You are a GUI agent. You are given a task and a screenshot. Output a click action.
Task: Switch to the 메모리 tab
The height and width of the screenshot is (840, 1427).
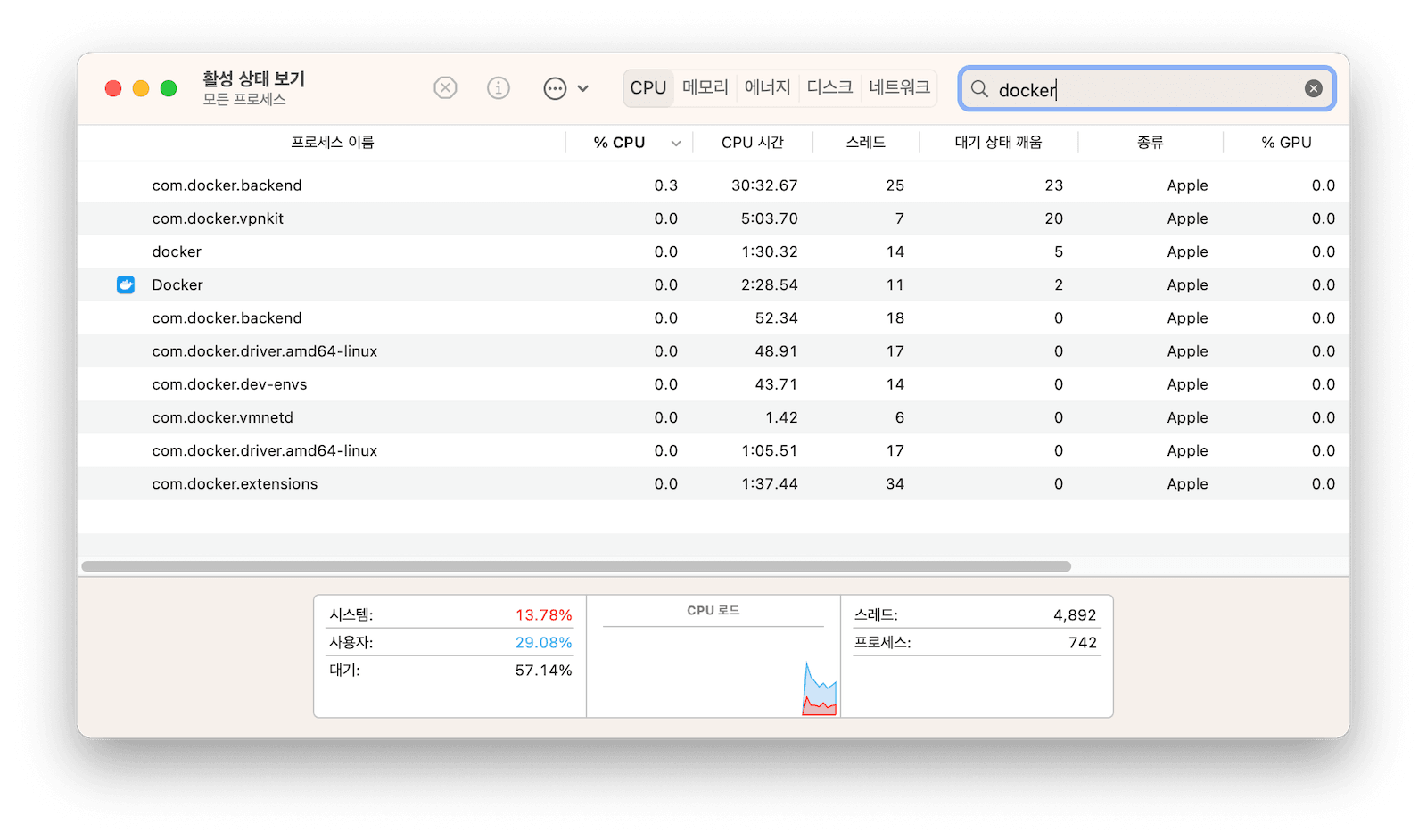(x=705, y=87)
